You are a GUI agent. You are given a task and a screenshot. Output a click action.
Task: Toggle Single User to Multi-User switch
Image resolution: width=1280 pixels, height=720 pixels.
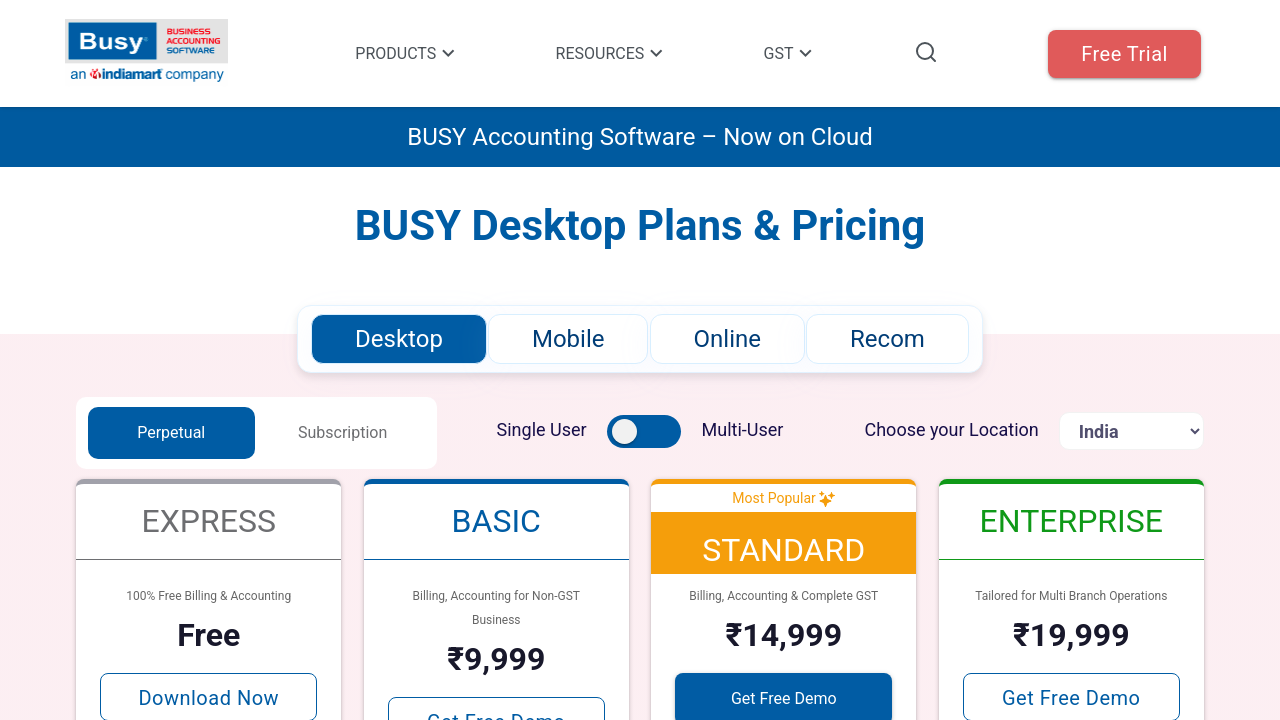tap(643, 431)
